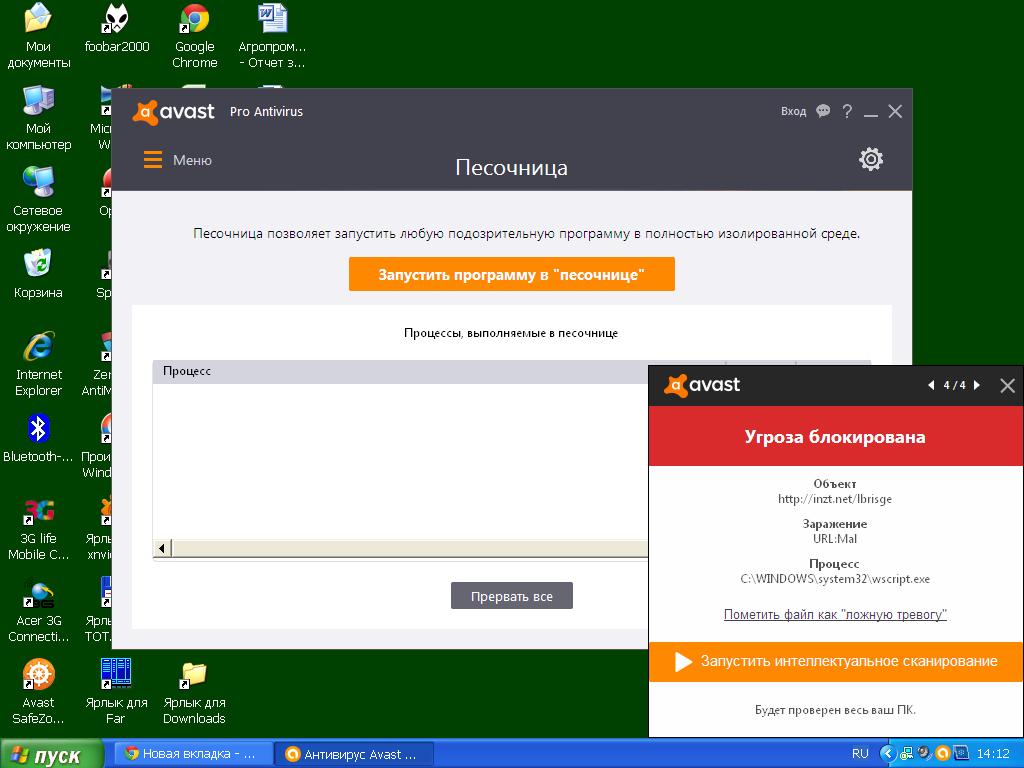Open Корзина recycle bin icon
This screenshot has width=1024, height=768.
[x=39, y=273]
